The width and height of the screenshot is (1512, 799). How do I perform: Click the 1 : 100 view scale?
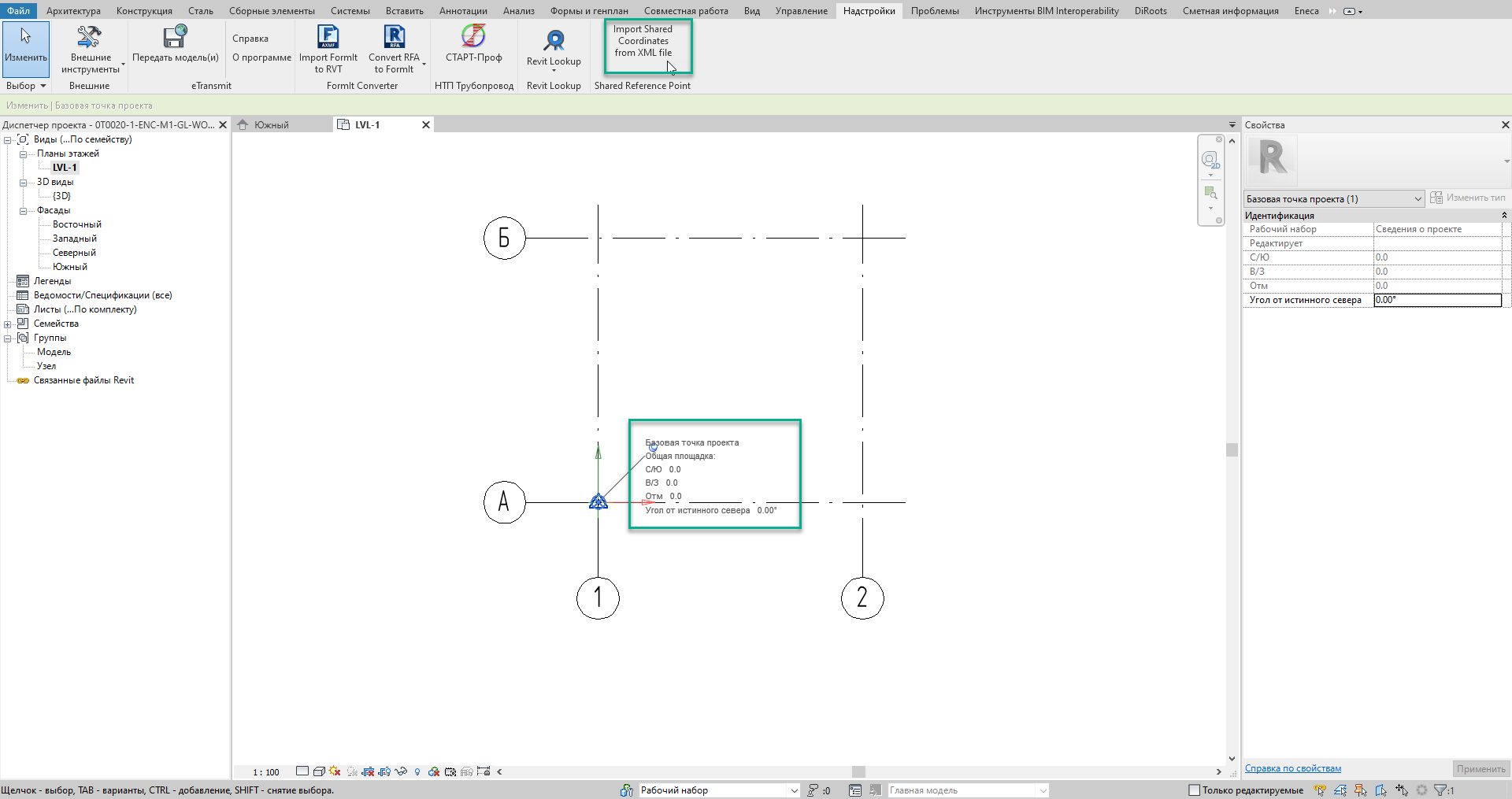(x=266, y=772)
